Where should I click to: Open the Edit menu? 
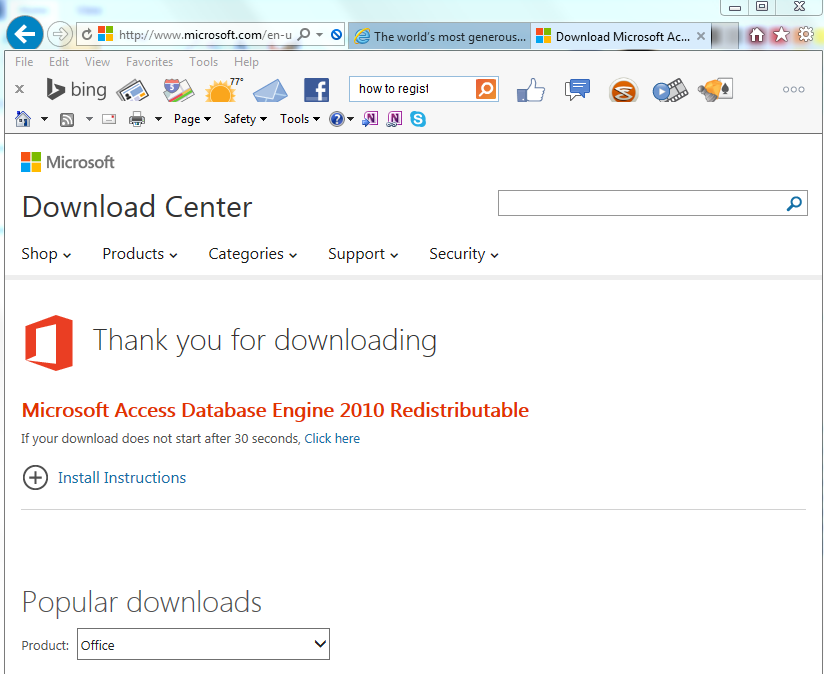click(59, 62)
